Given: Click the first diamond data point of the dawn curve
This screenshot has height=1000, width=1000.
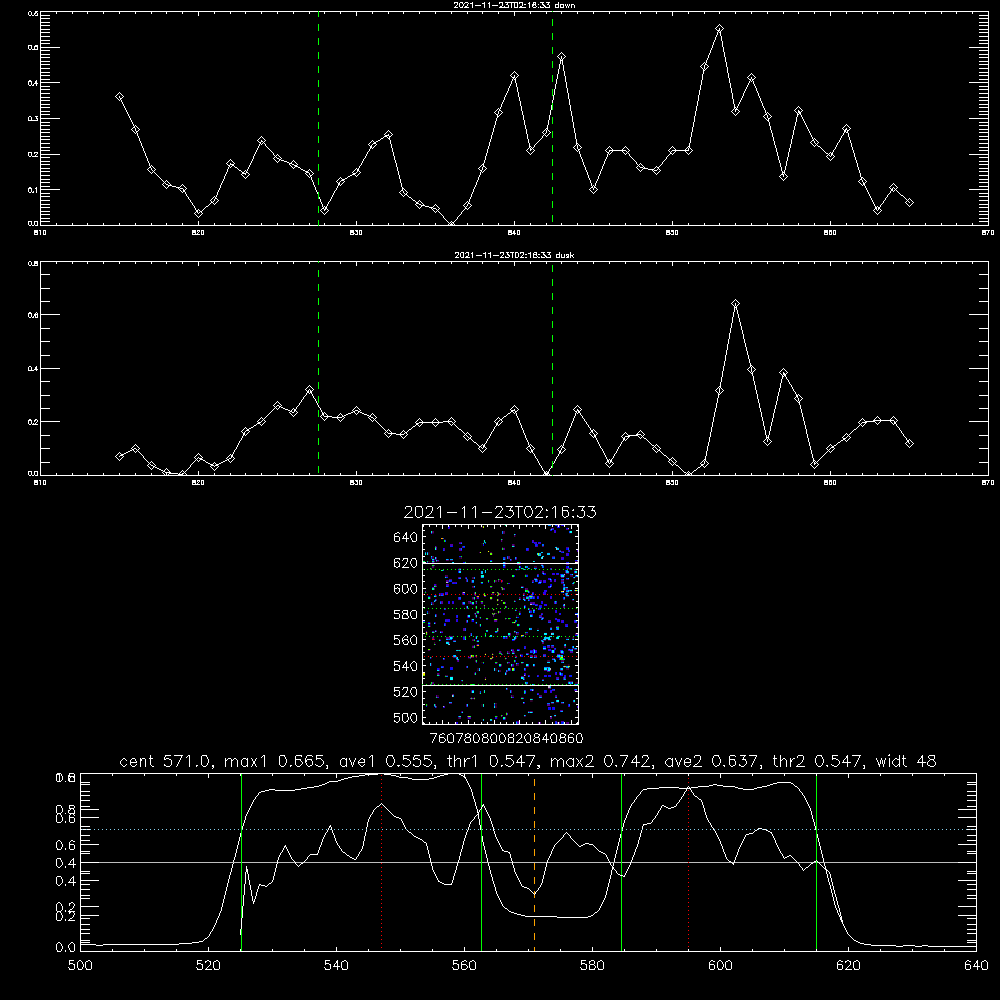Looking at the screenshot, I should tap(119, 96).
